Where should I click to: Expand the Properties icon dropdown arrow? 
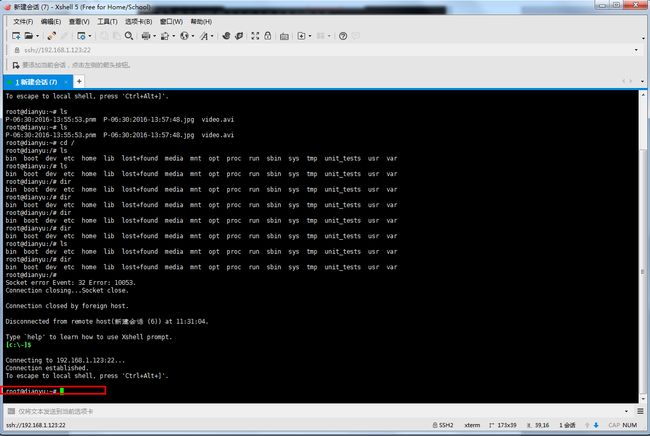(90, 36)
